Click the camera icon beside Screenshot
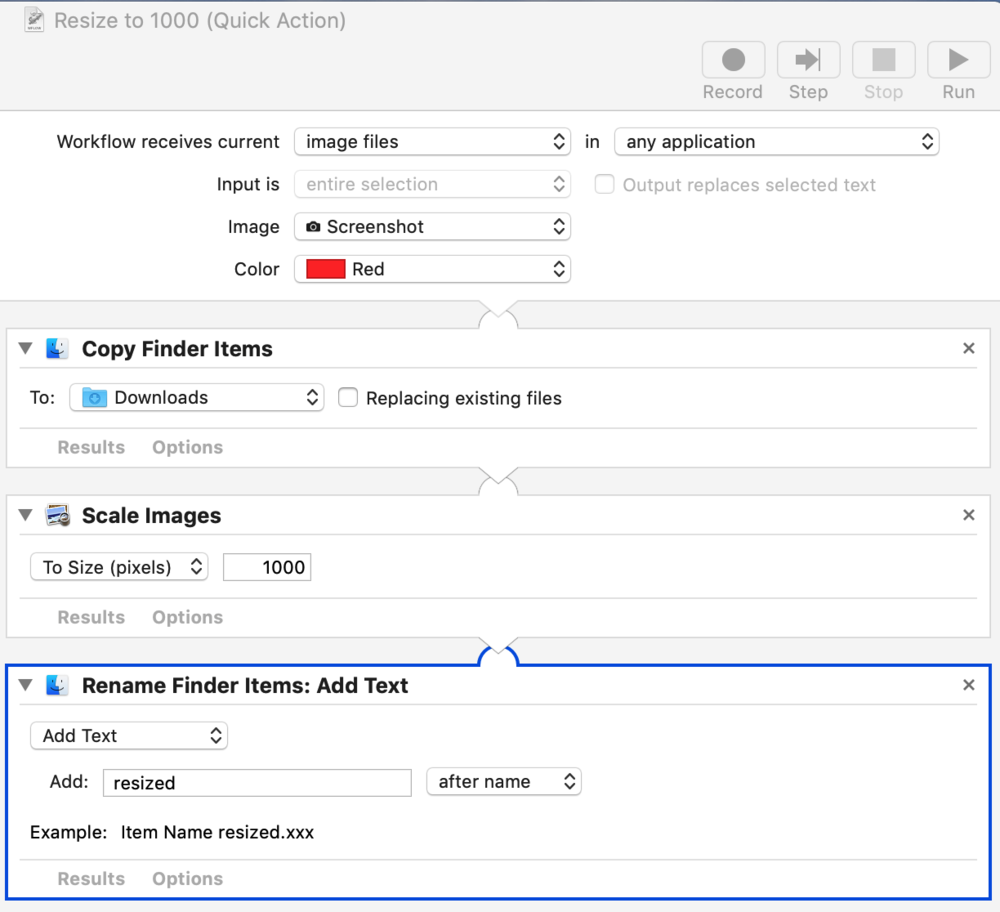 click(313, 227)
